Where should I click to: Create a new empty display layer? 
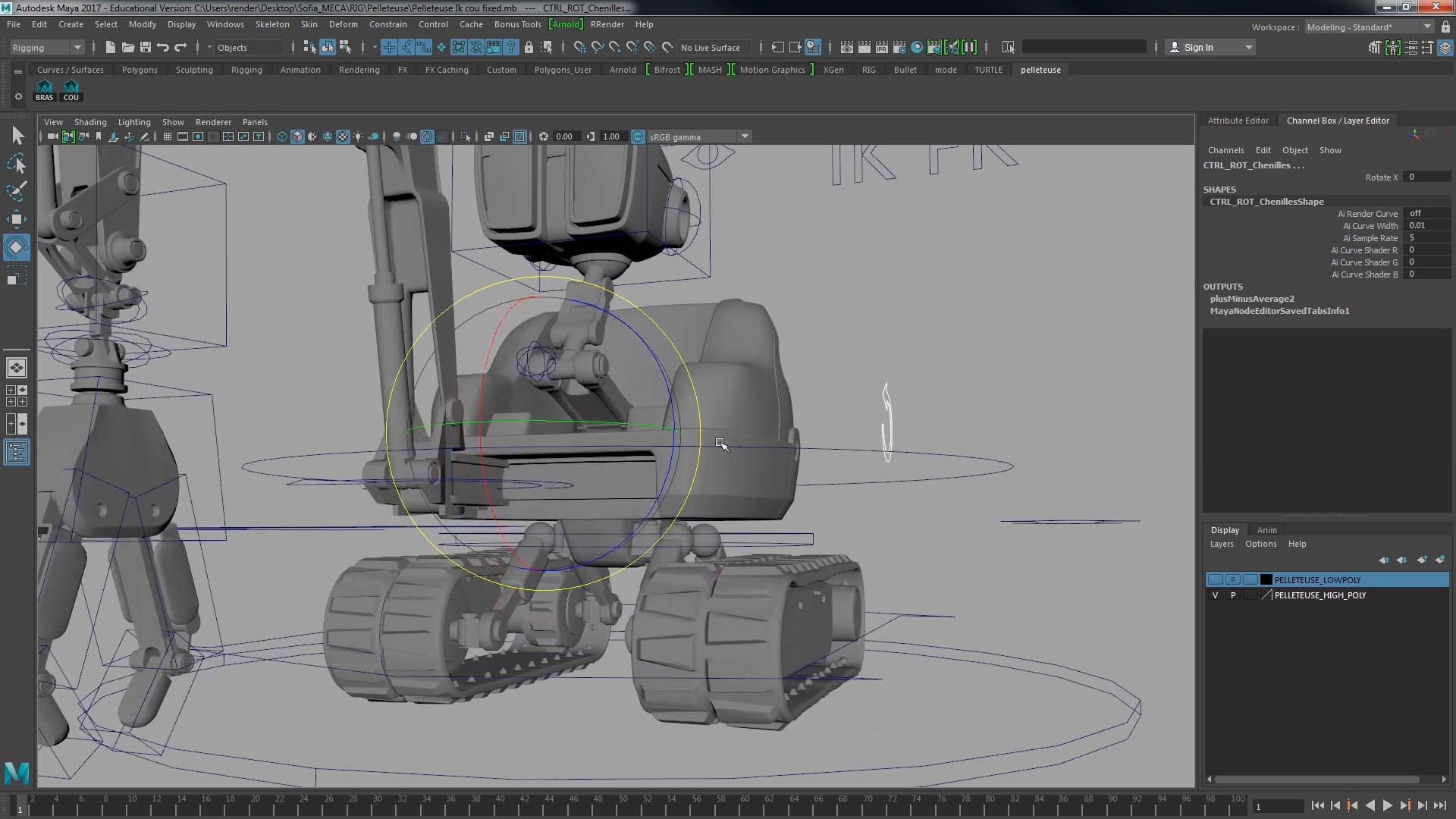pos(1422,560)
